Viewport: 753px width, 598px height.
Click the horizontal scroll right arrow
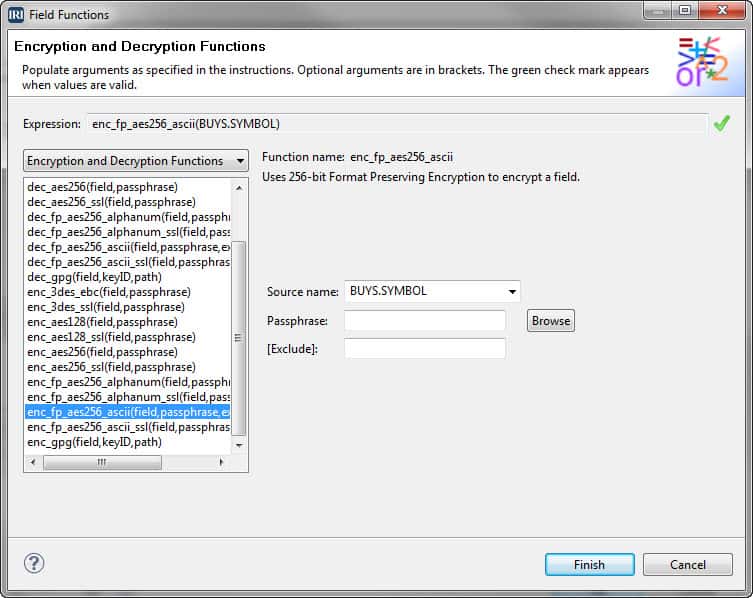click(x=221, y=462)
